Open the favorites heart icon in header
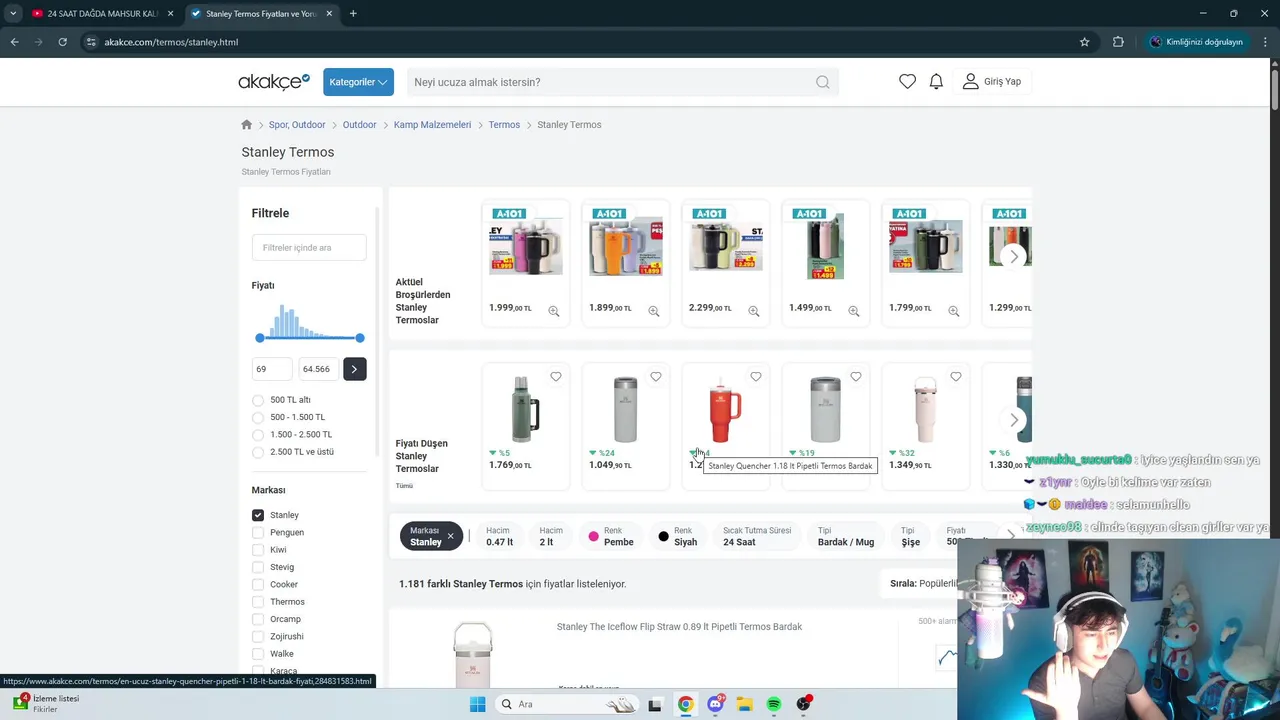 click(x=907, y=82)
